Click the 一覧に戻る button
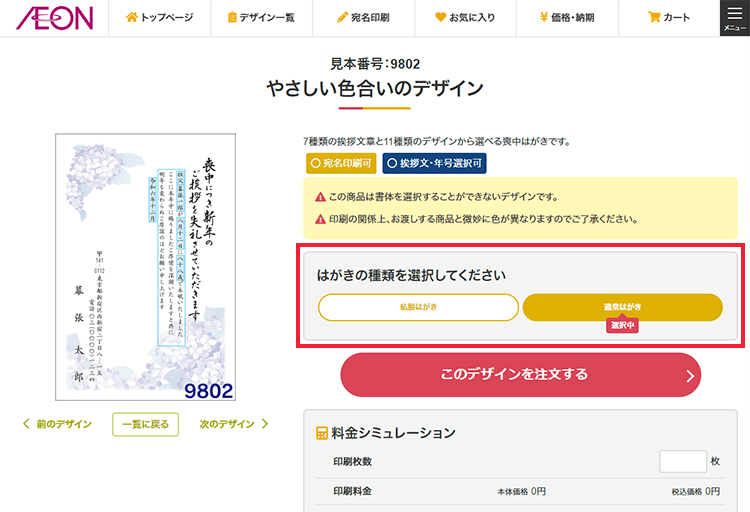This screenshot has height=512, width=750. (x=145, y=424)
